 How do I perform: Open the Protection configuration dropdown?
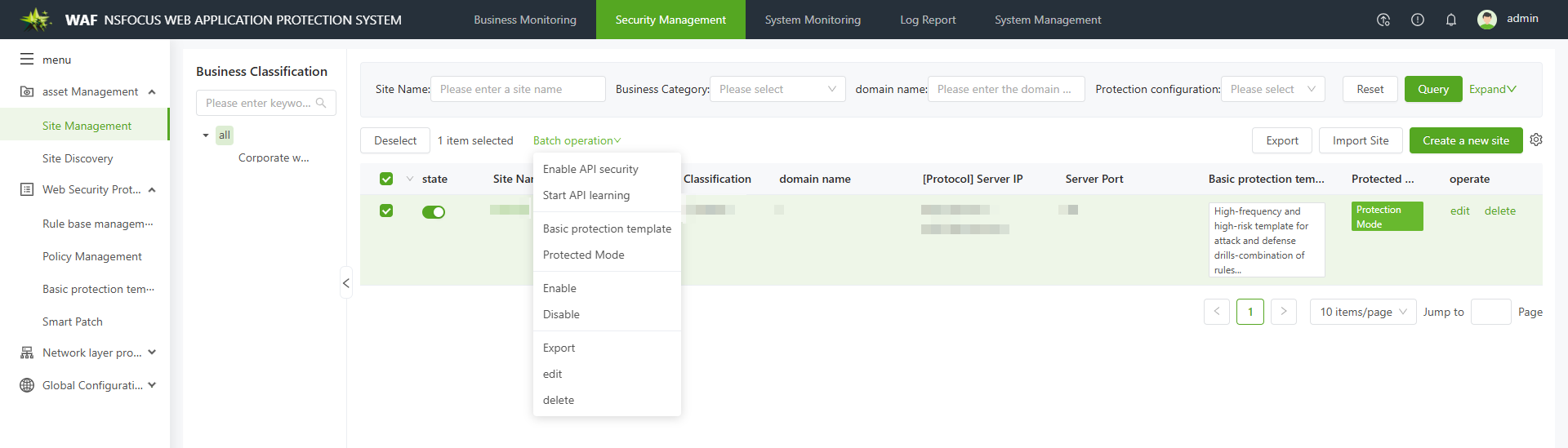1272,89
